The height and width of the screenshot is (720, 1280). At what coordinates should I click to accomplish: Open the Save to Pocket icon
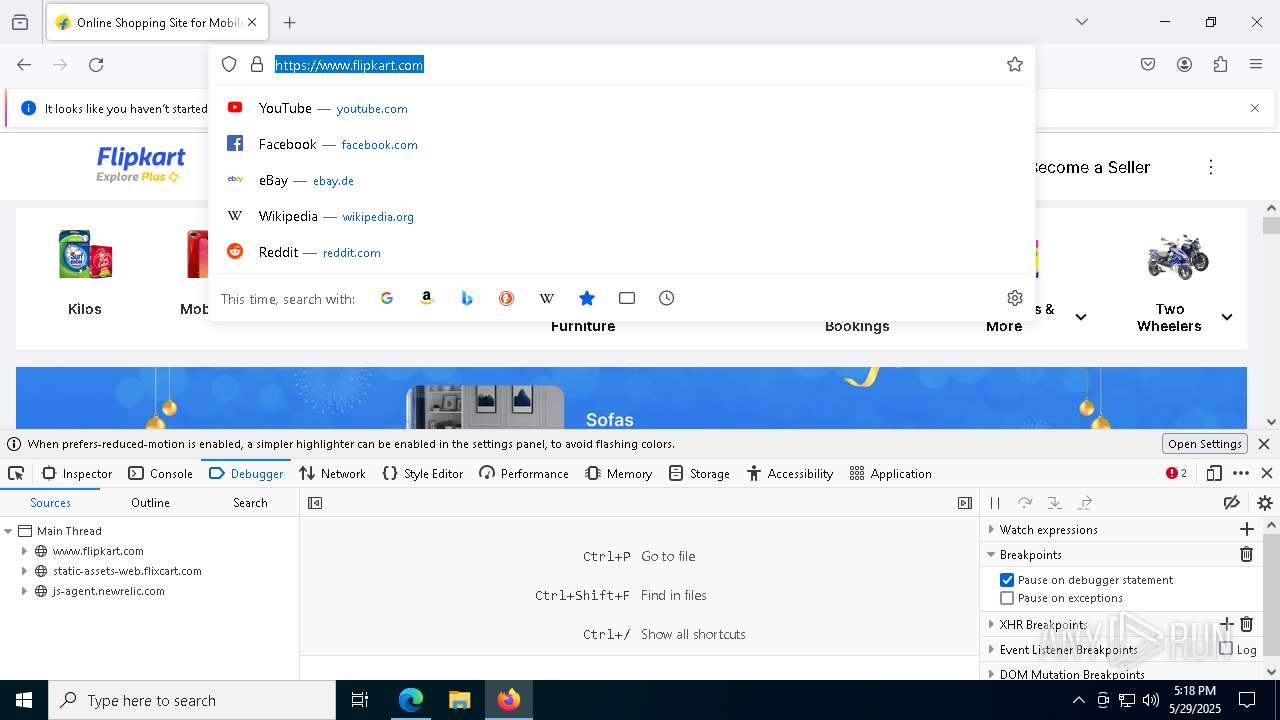click(x=1148, y=64)
